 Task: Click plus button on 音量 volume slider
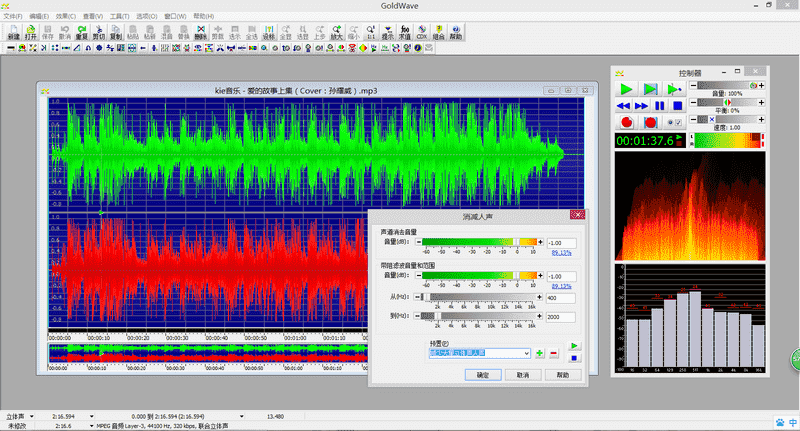pyautogui.click(x=761, y=86)
